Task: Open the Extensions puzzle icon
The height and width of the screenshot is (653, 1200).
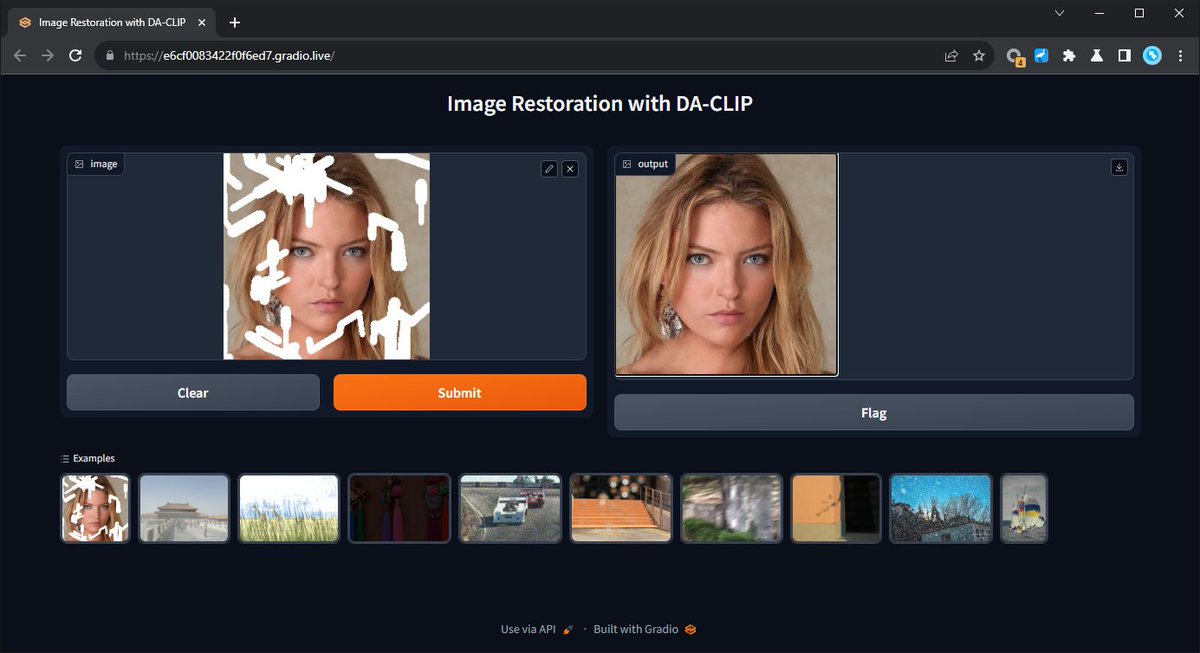Action: (1069, 56)
